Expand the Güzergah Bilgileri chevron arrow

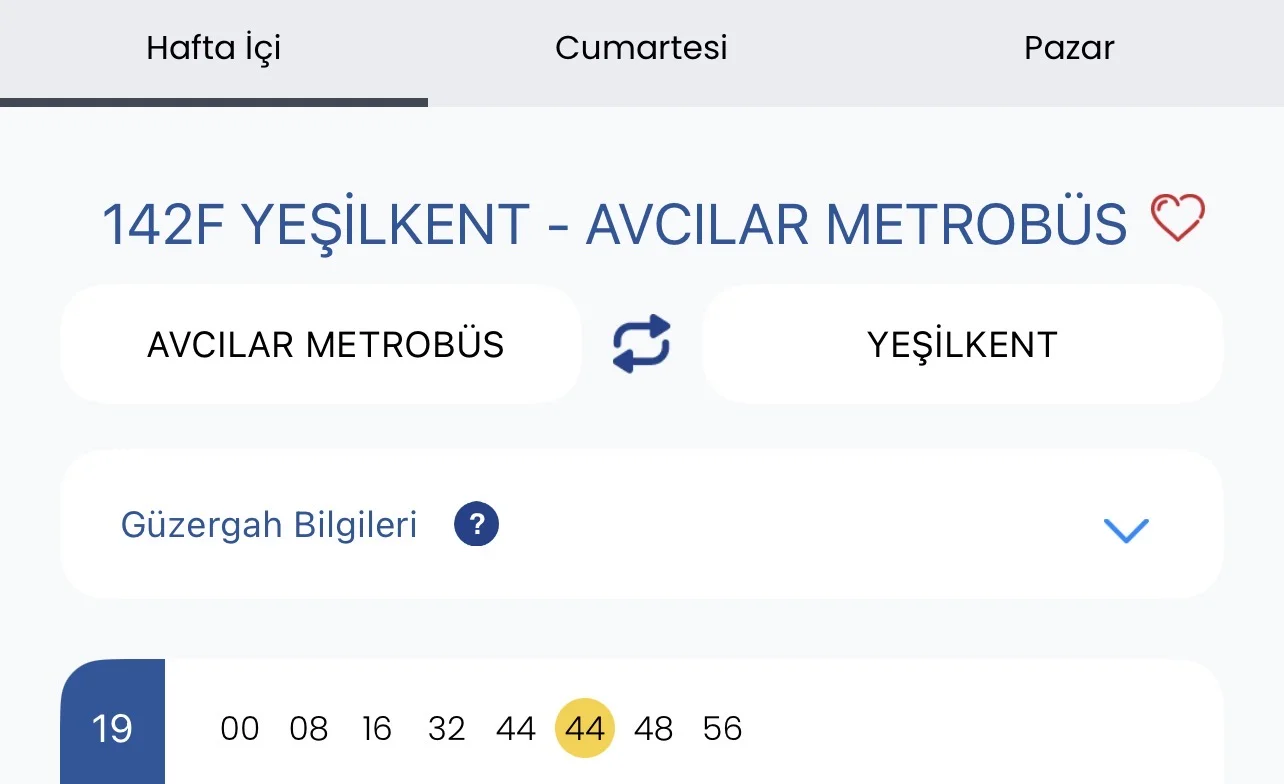(1126, 529)
